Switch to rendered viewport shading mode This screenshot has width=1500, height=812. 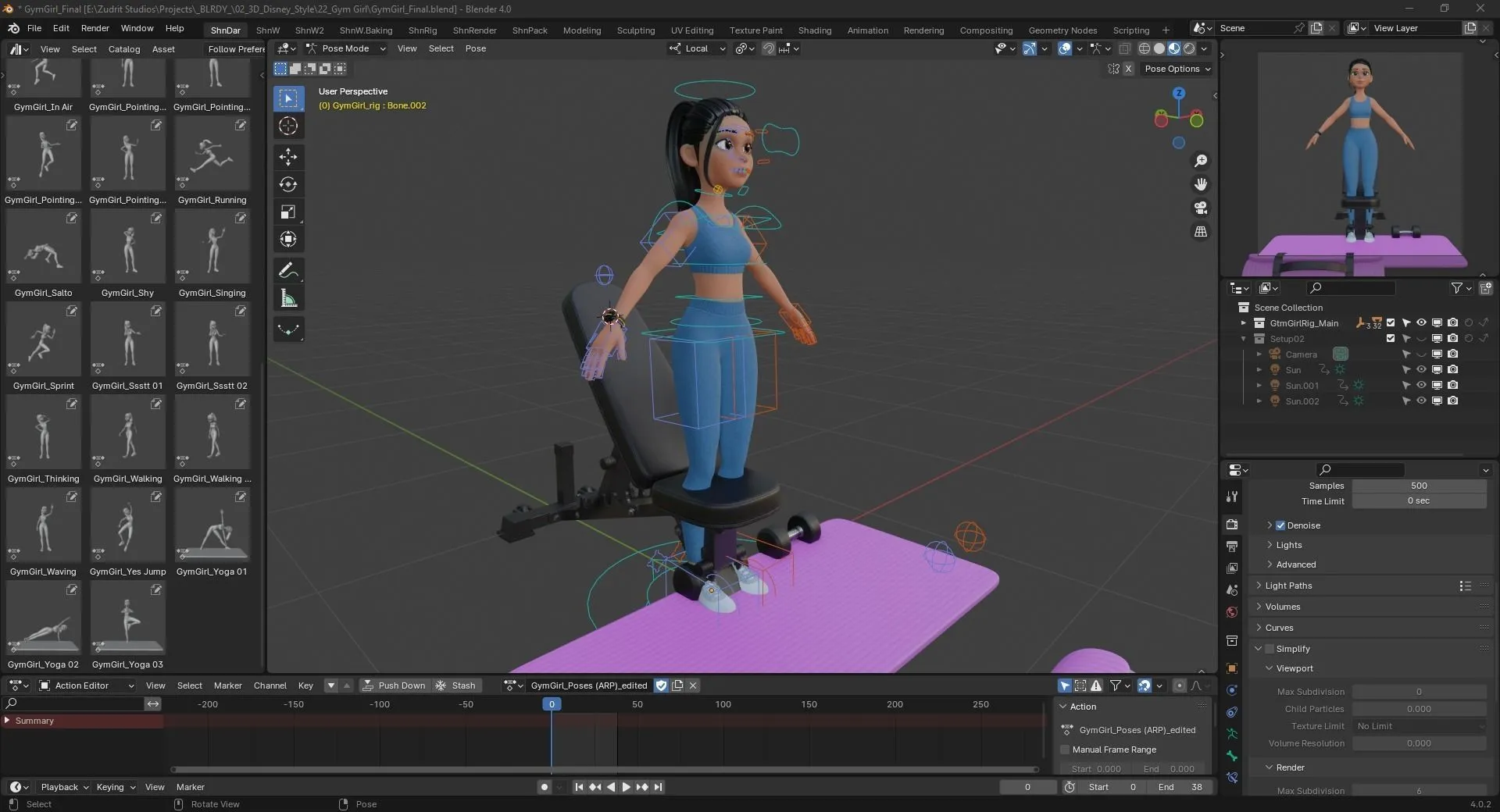[x=1188, y=48]
